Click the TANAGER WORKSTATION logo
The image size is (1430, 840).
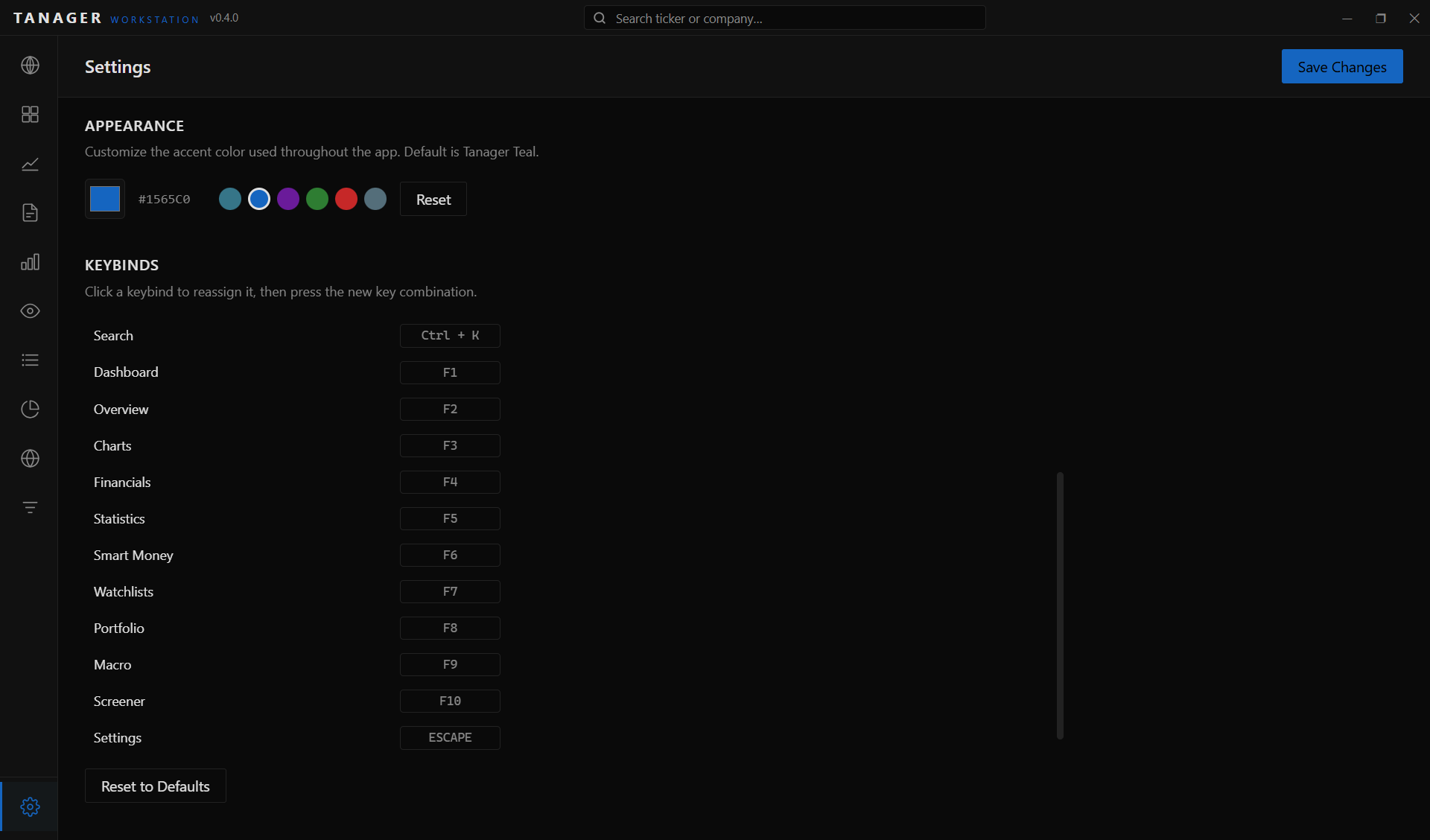[106, 18]
